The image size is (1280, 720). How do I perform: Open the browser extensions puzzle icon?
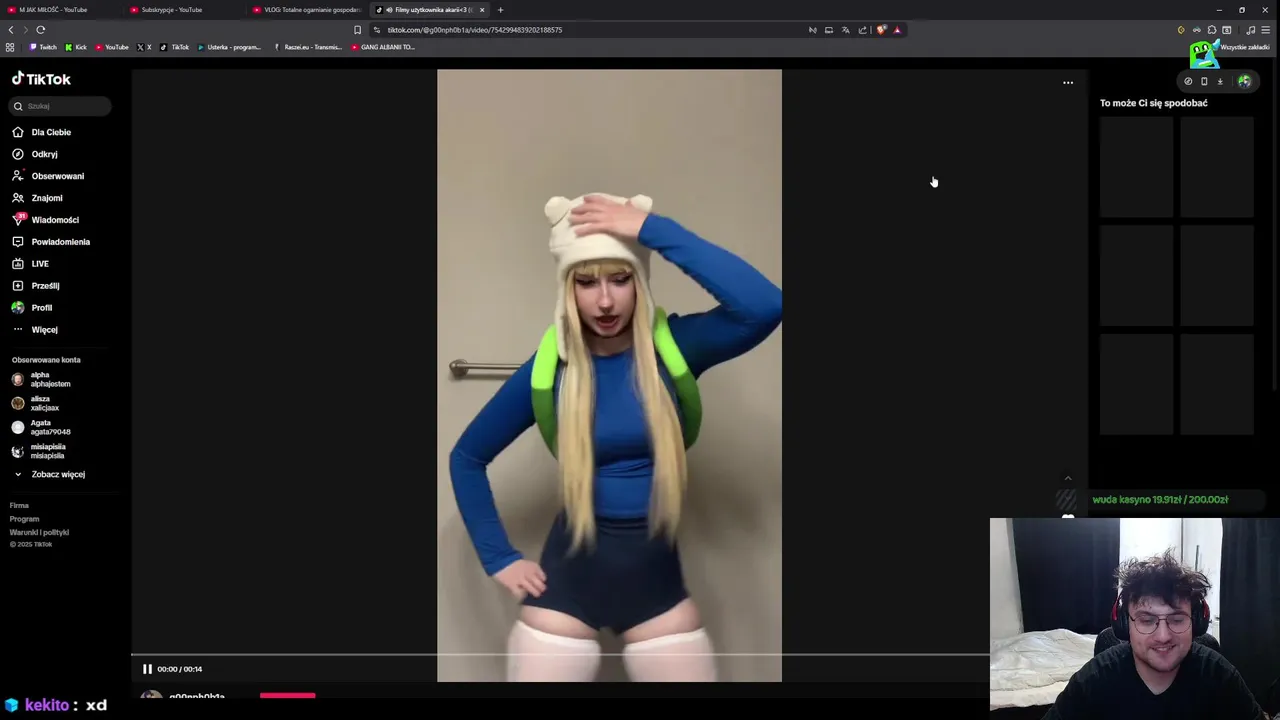click(1212, 30)
